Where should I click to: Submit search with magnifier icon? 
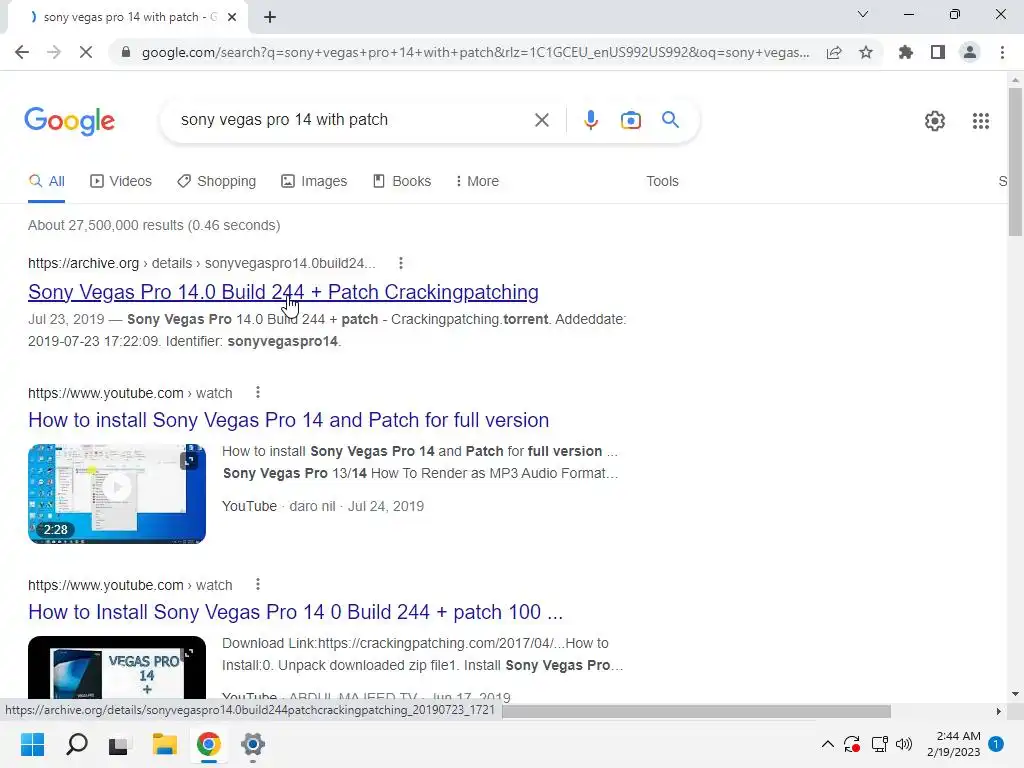(670, 120)
